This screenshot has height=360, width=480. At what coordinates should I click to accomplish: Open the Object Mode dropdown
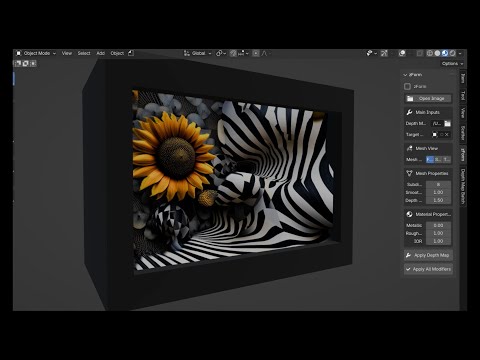[x=36, y=53]
